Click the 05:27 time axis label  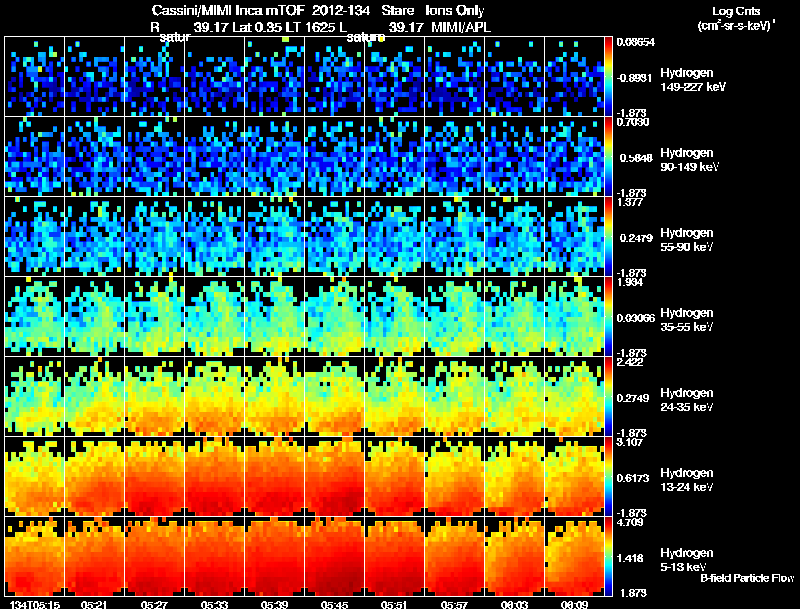click(154, 604)
